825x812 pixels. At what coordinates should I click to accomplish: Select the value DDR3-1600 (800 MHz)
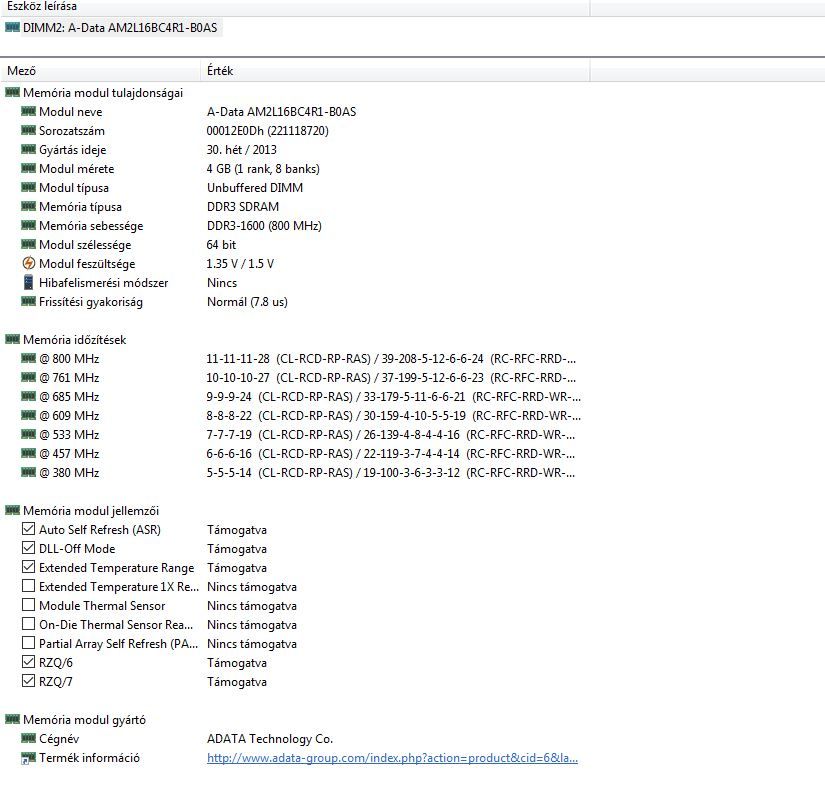[264, 225]
